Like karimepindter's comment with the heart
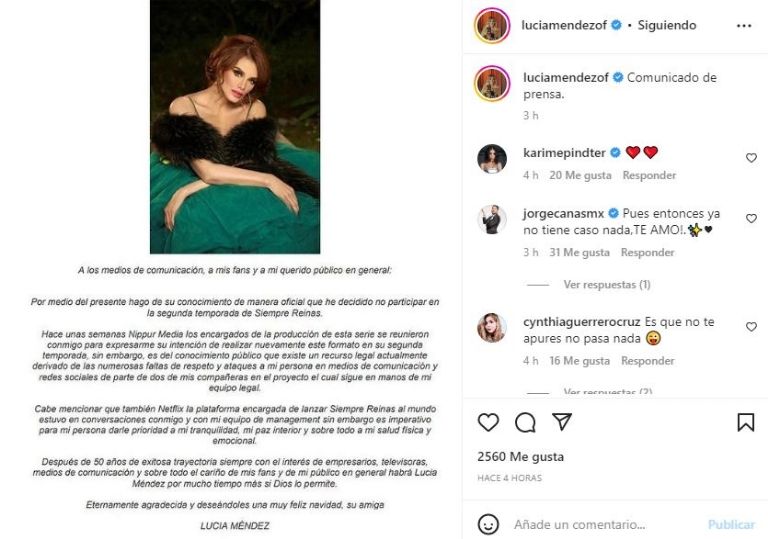Image resolution: width=768 pixels, height=539 pixels. click(x=751, y=158)
